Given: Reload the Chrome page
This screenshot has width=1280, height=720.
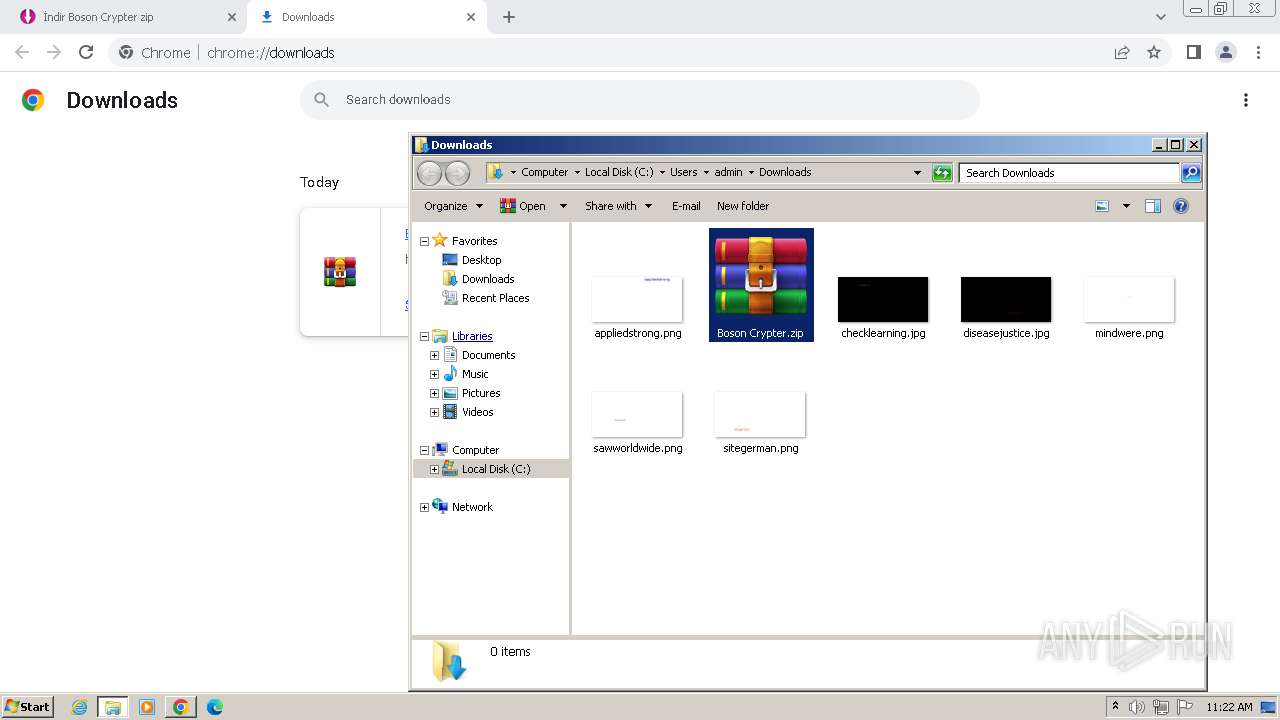Looking at the screenshot, I should (86, 52).
